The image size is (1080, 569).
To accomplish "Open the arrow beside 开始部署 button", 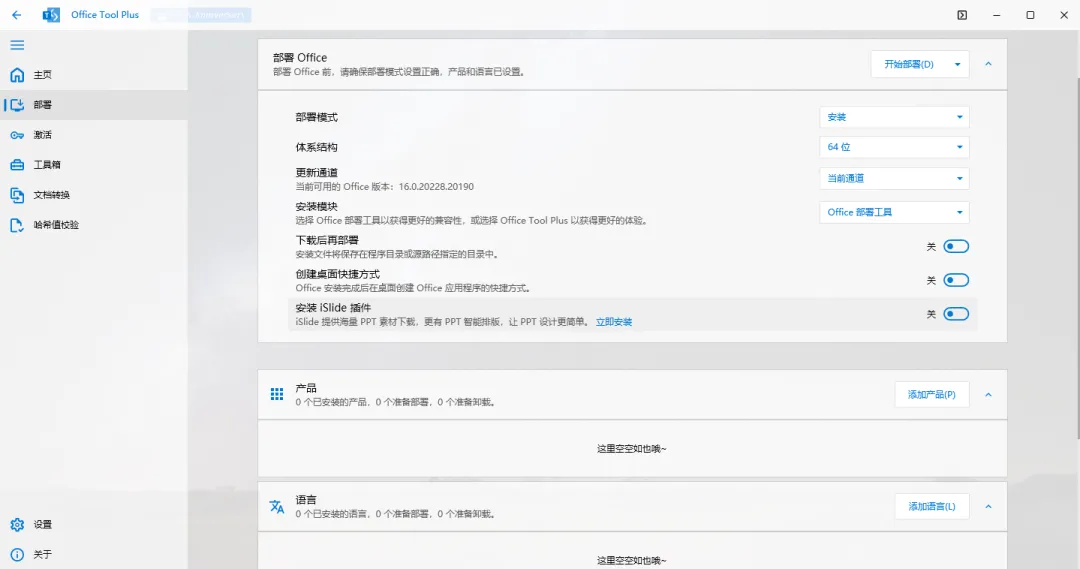I will point(957,64).
